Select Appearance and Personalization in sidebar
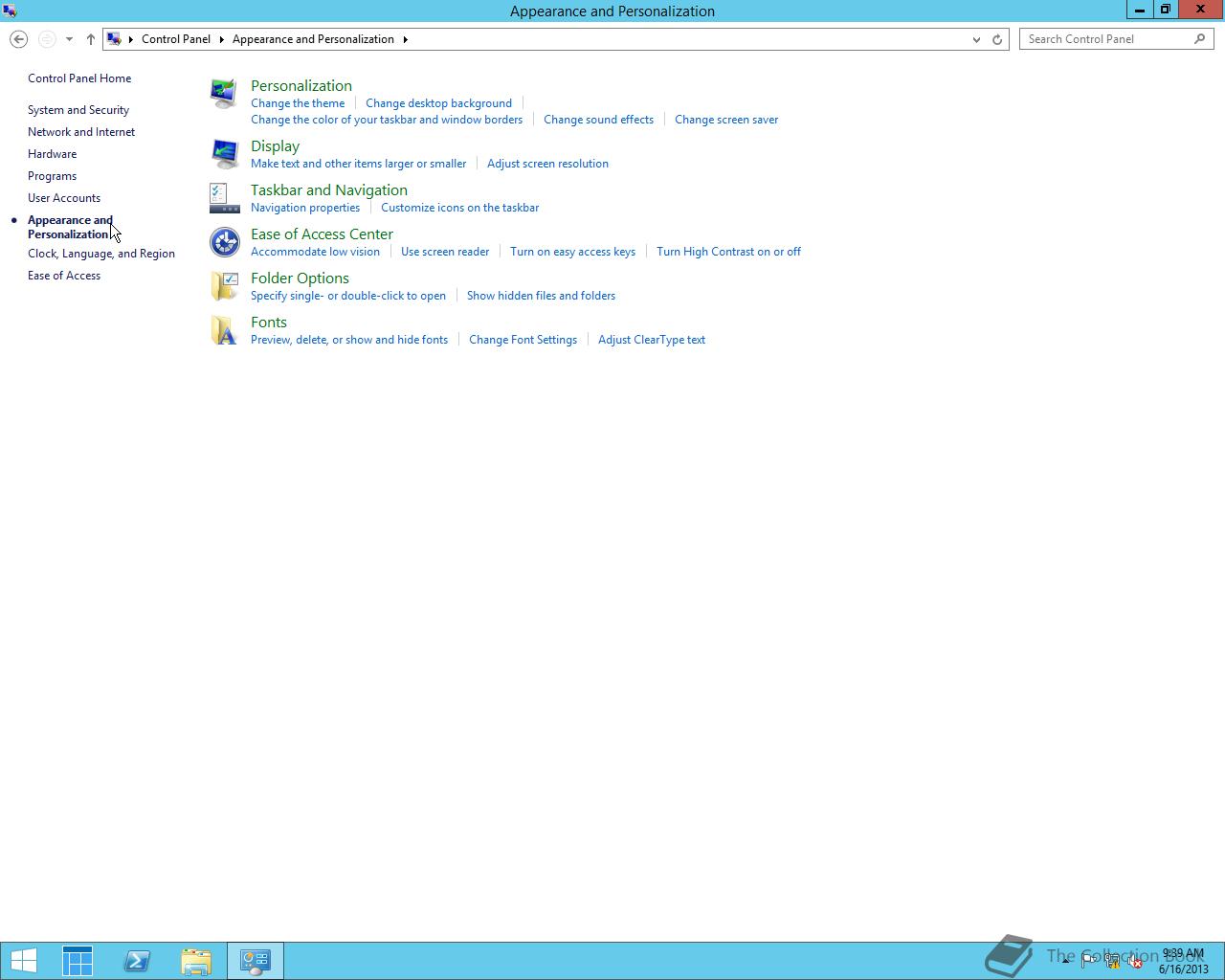Viewport: 1225px width, 980px height. [70, 227]
